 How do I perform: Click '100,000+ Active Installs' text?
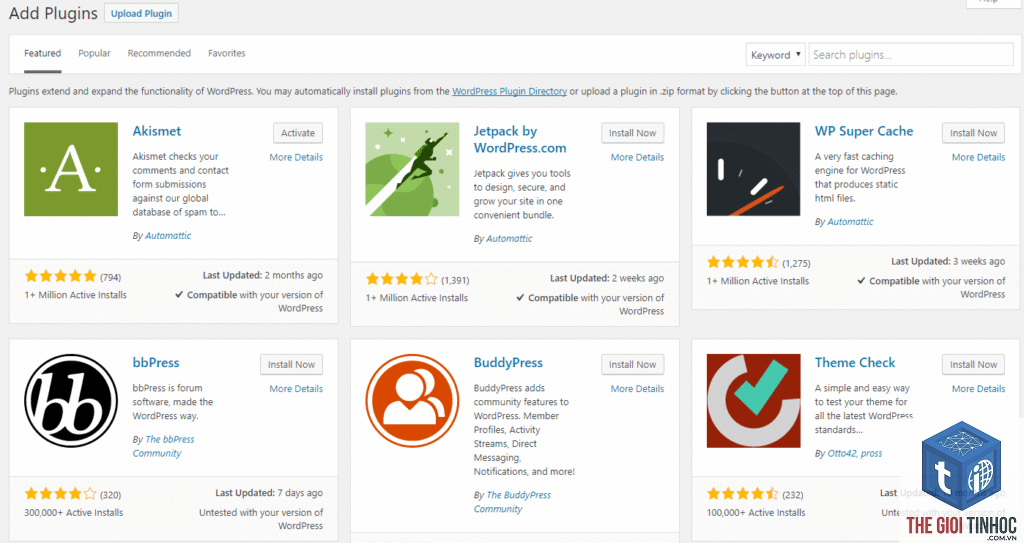756,512
